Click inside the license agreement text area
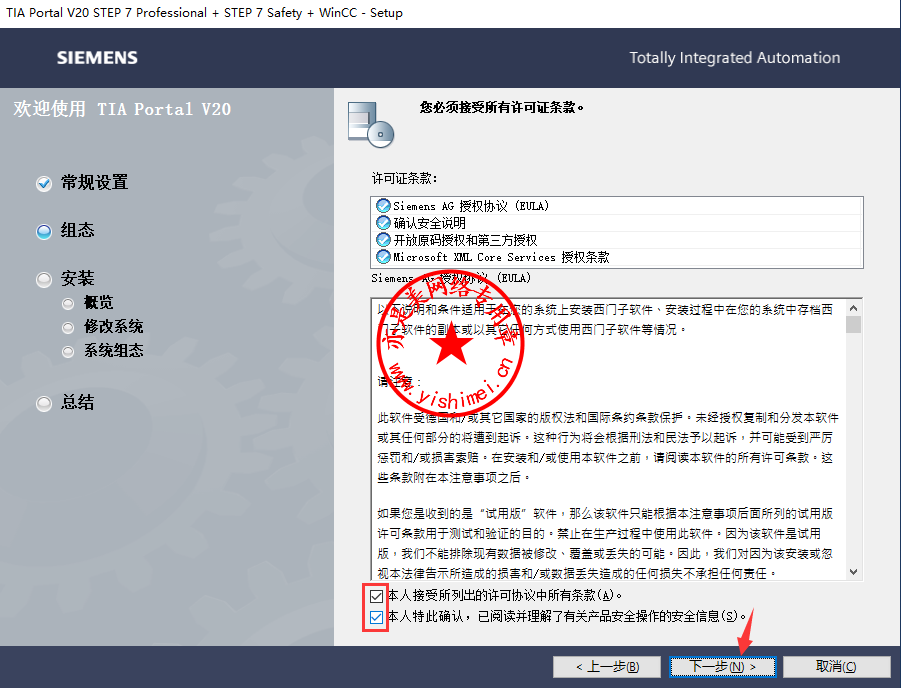Screen dimensions: 901x688 [x=608, y=440]
